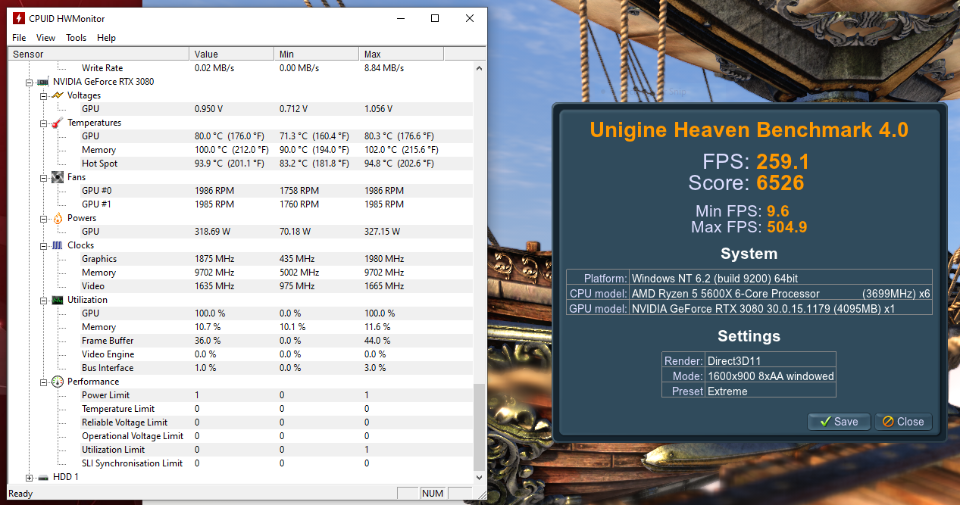
Task: Open the View menu
Action: tap(45, 38)
